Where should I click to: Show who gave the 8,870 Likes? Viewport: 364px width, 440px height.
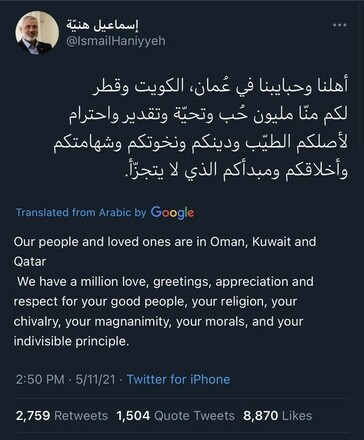click(278, 416)
